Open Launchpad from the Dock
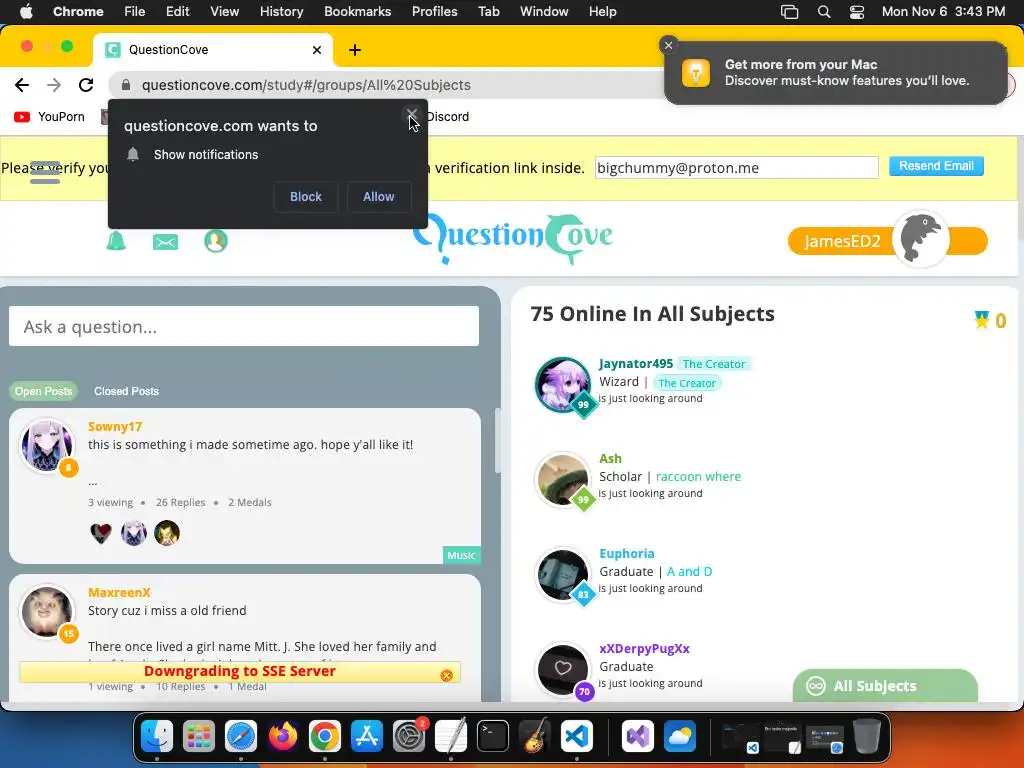1024x768 pixels. pyautogui.click(x=199, y=737)
